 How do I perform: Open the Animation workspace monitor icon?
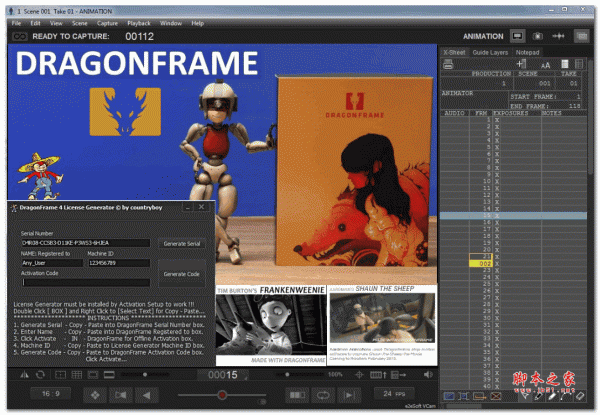coord(517,36)
